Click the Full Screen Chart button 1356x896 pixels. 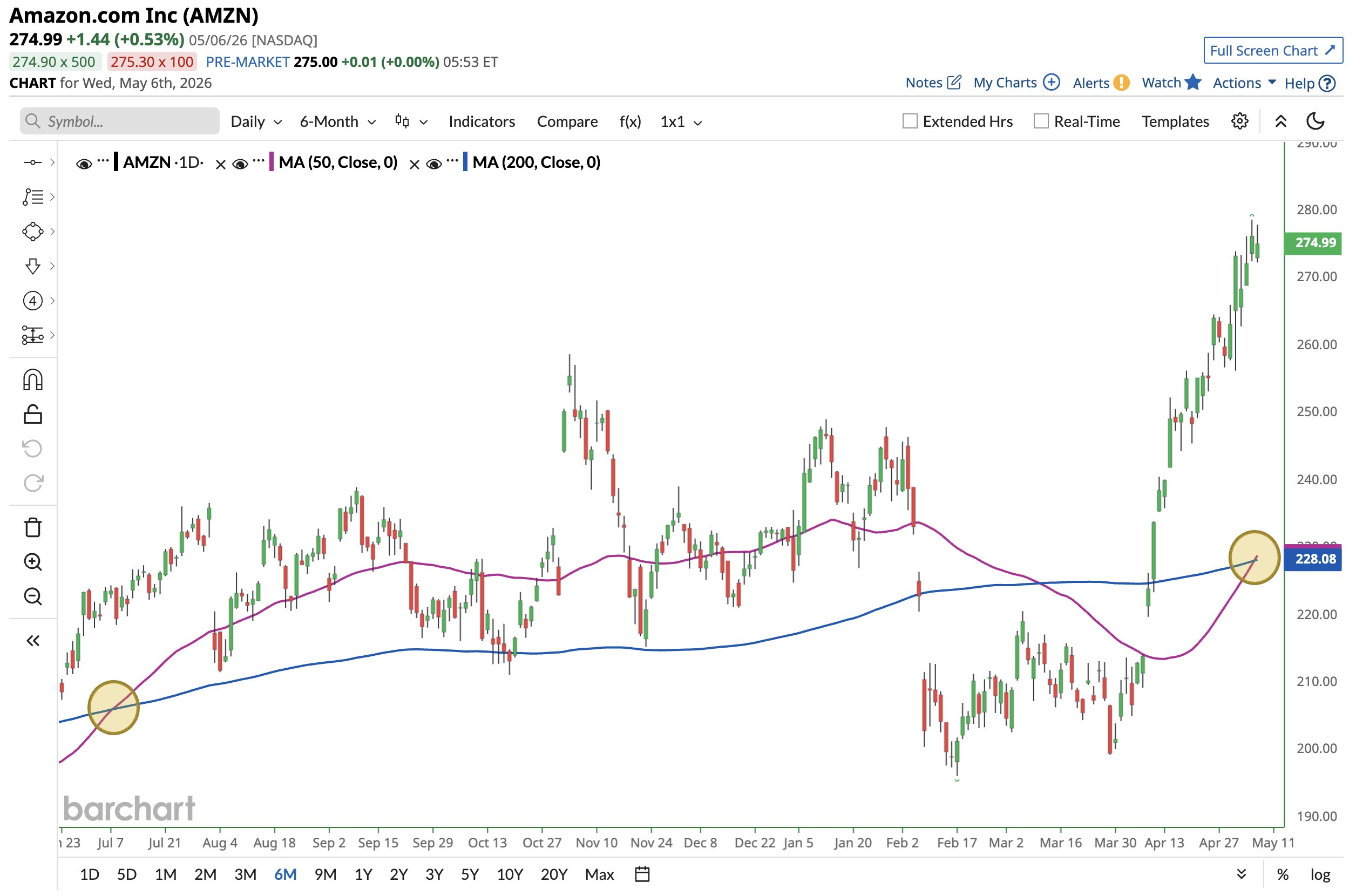click(x=1272, y=50)
